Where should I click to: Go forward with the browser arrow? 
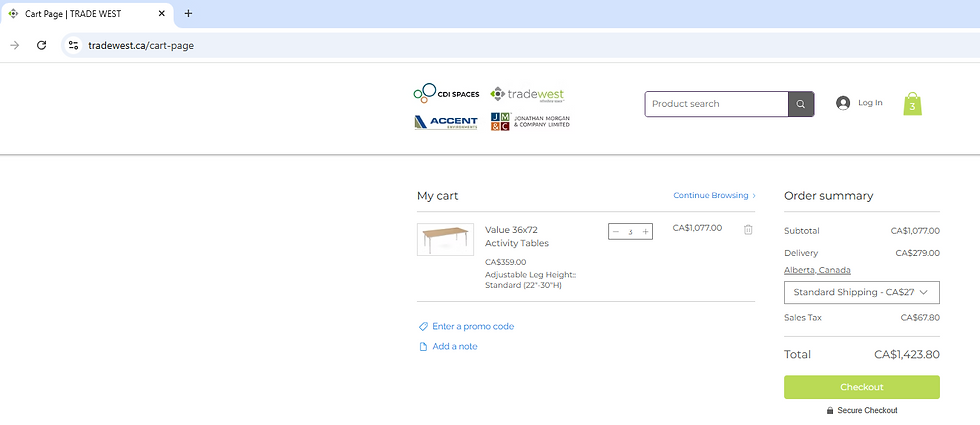(x=15, y=45)
